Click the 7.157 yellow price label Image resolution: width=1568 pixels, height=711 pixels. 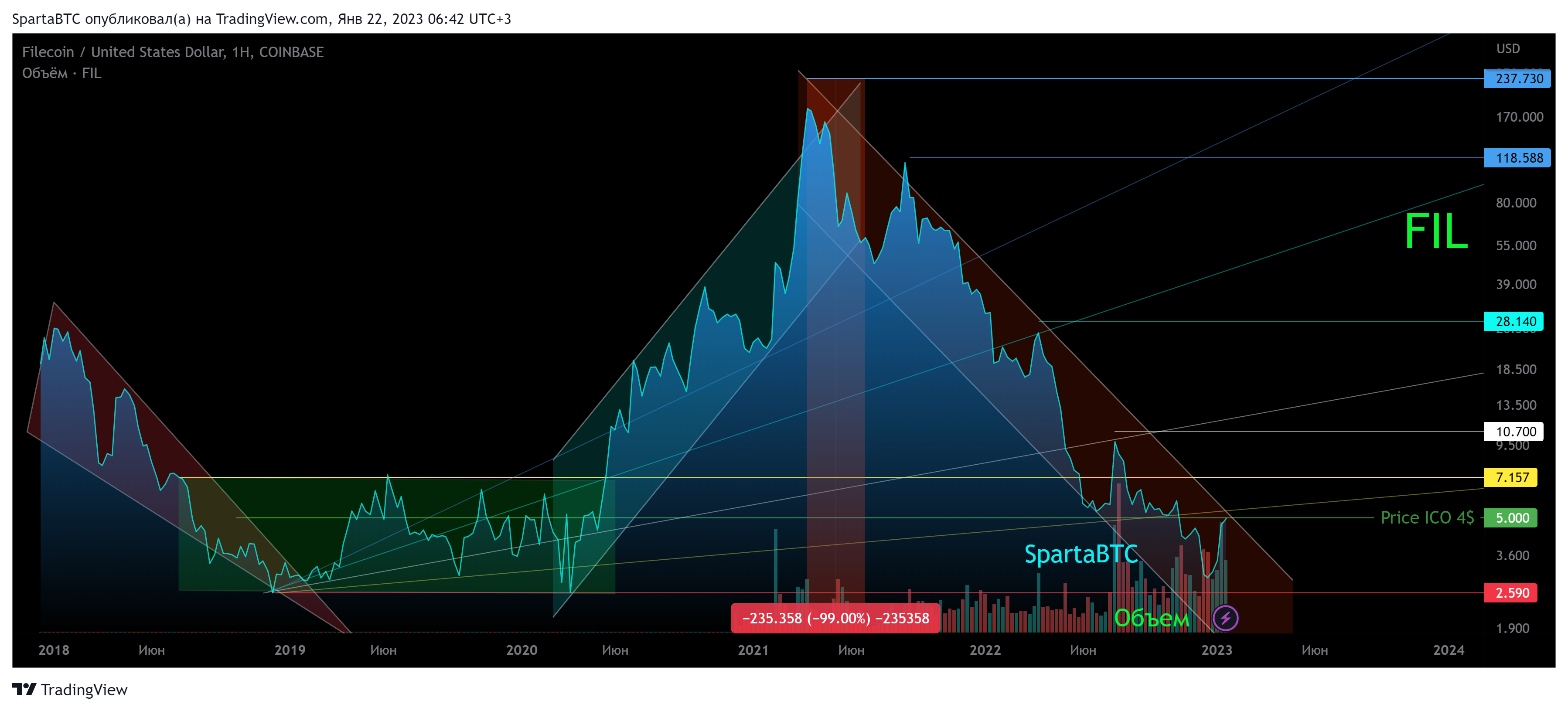(x=1510, y=477)
